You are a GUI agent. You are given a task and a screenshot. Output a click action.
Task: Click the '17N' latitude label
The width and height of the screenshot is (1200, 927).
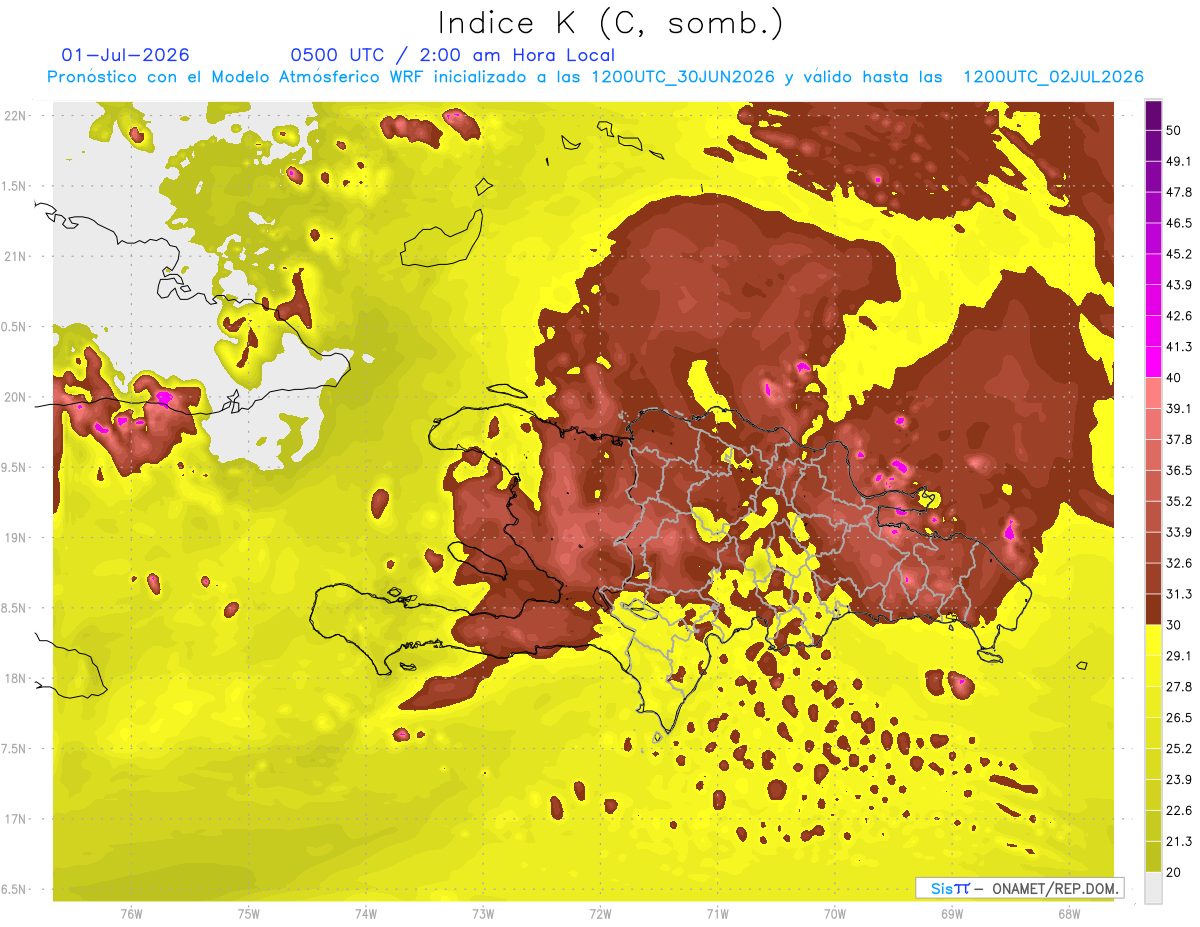click(x=16, y=819)
